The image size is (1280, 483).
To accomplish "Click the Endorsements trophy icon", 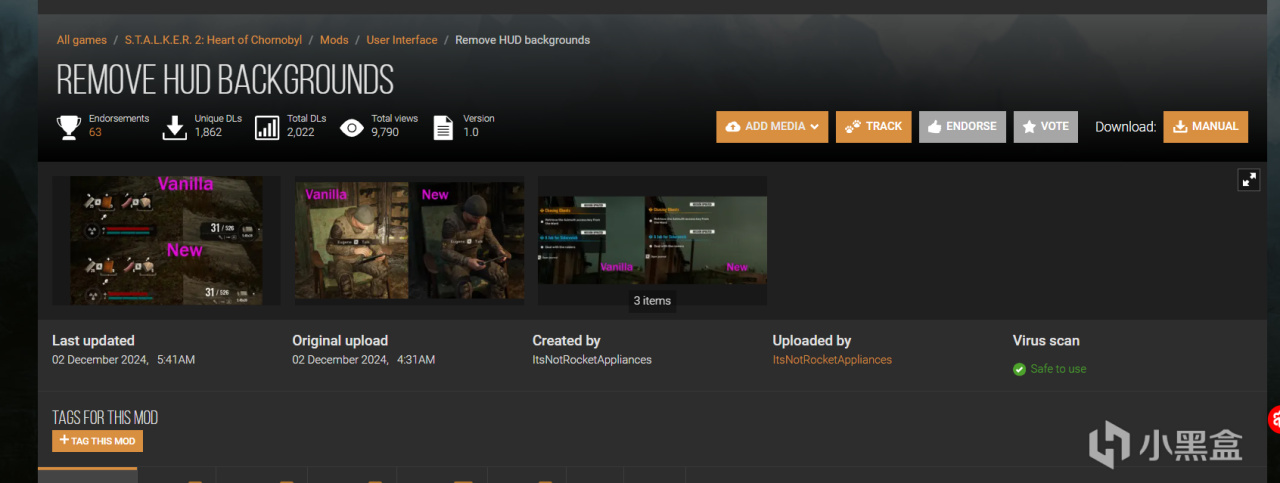I will point(68,127).
